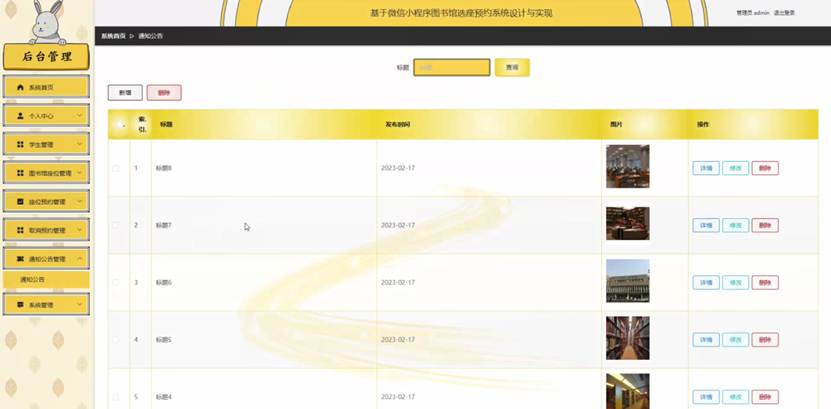This screenshot has width=831, height=409.
Task: Click 修改 for row 标题6
Action: 736,282
